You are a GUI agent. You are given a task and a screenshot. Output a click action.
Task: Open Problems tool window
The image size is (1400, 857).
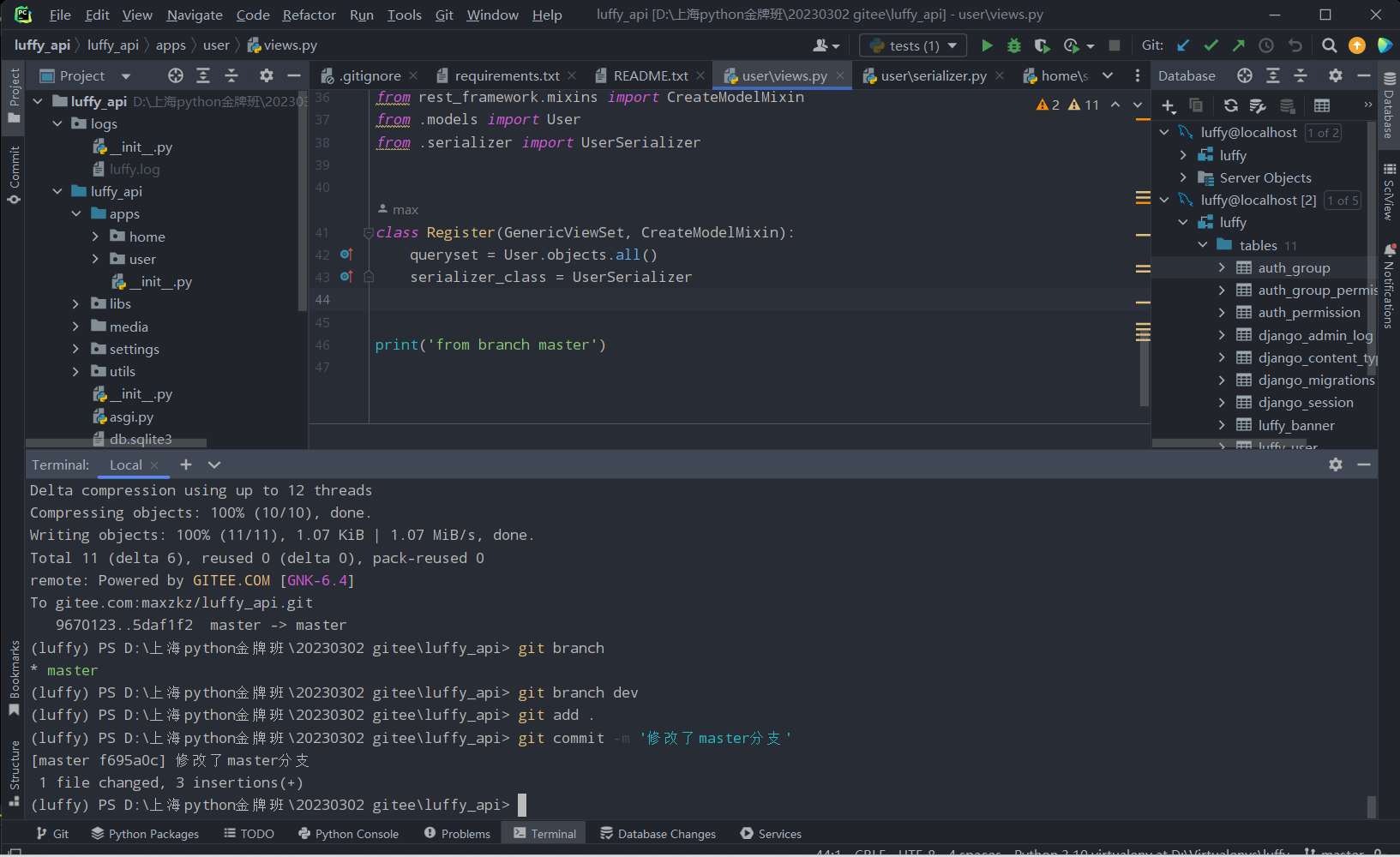pos(457,834)
